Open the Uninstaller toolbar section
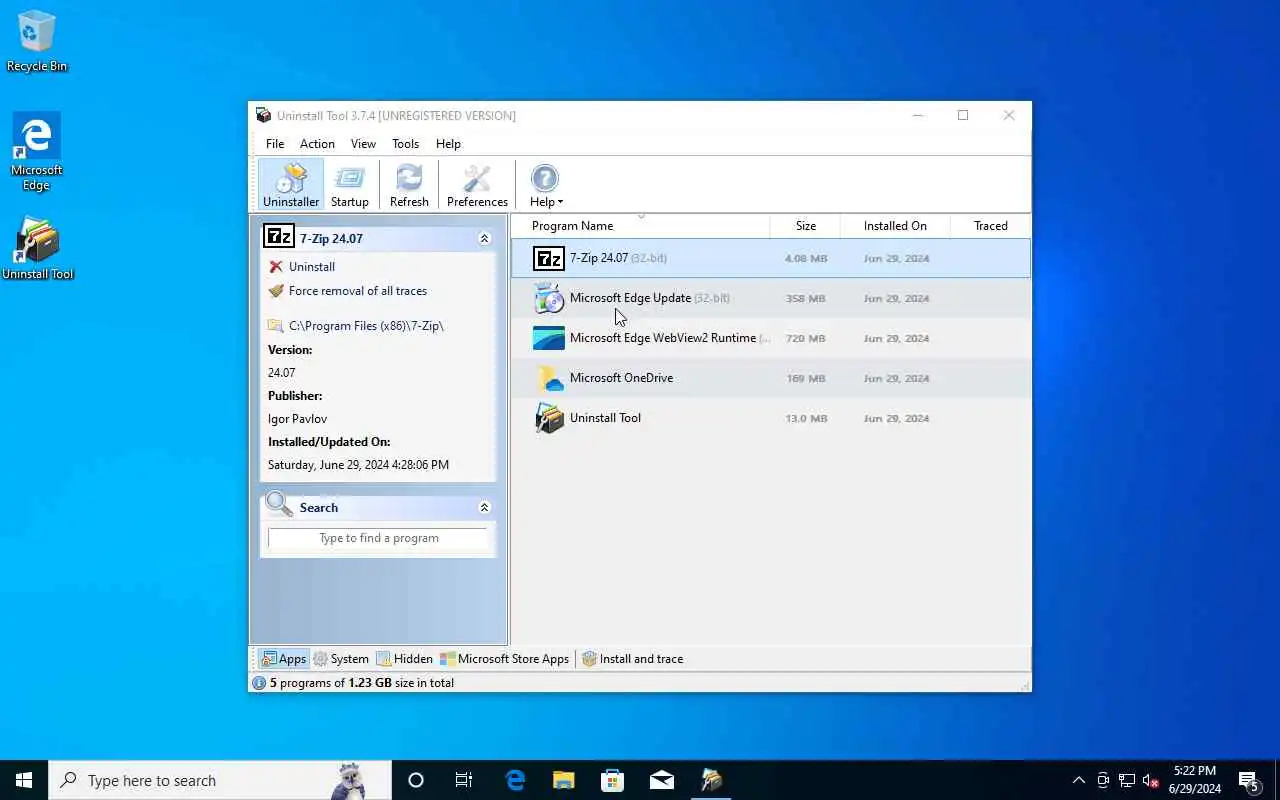1280x800 pixels. (291, 185)
